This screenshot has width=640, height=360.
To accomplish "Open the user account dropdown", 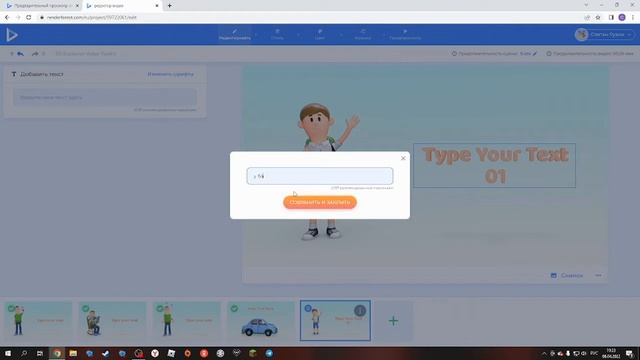I will pos(604,35).
